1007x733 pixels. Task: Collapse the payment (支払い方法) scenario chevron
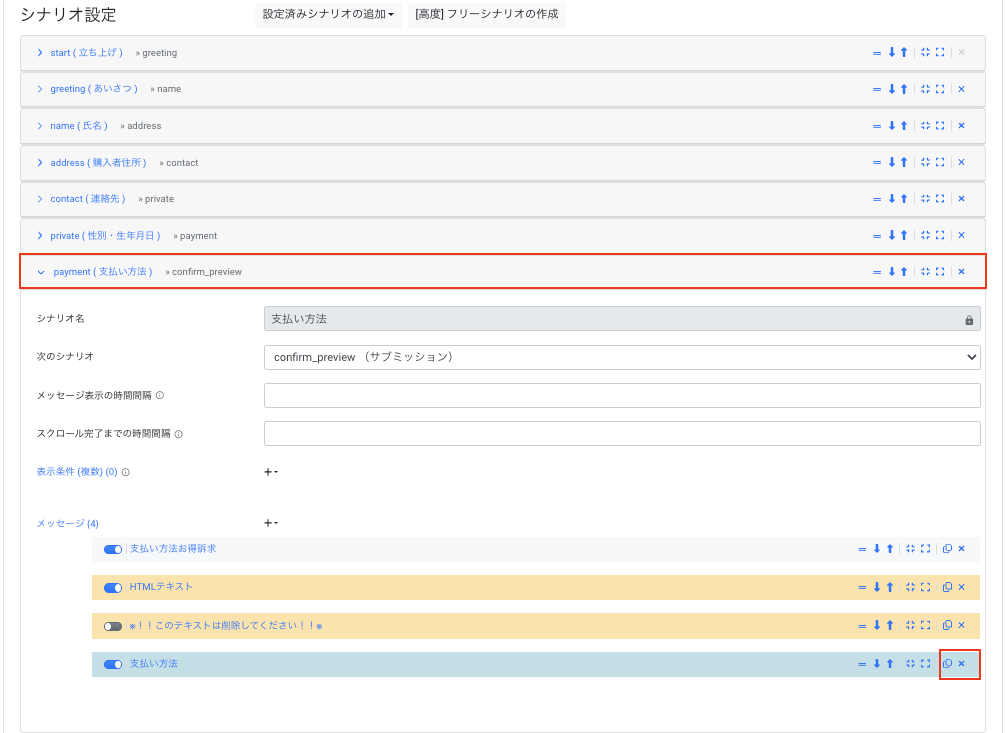pos(41,272)
